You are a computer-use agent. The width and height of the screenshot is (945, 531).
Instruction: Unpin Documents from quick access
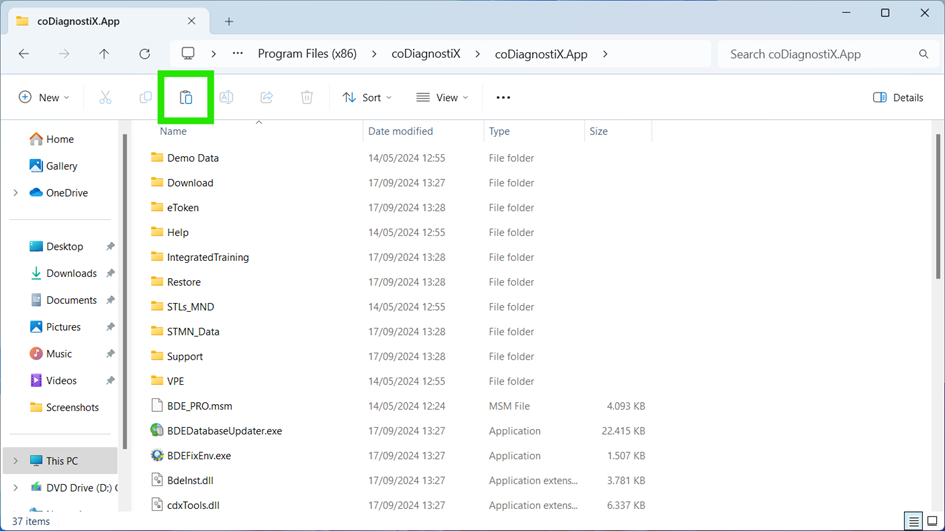click(110, 300)
